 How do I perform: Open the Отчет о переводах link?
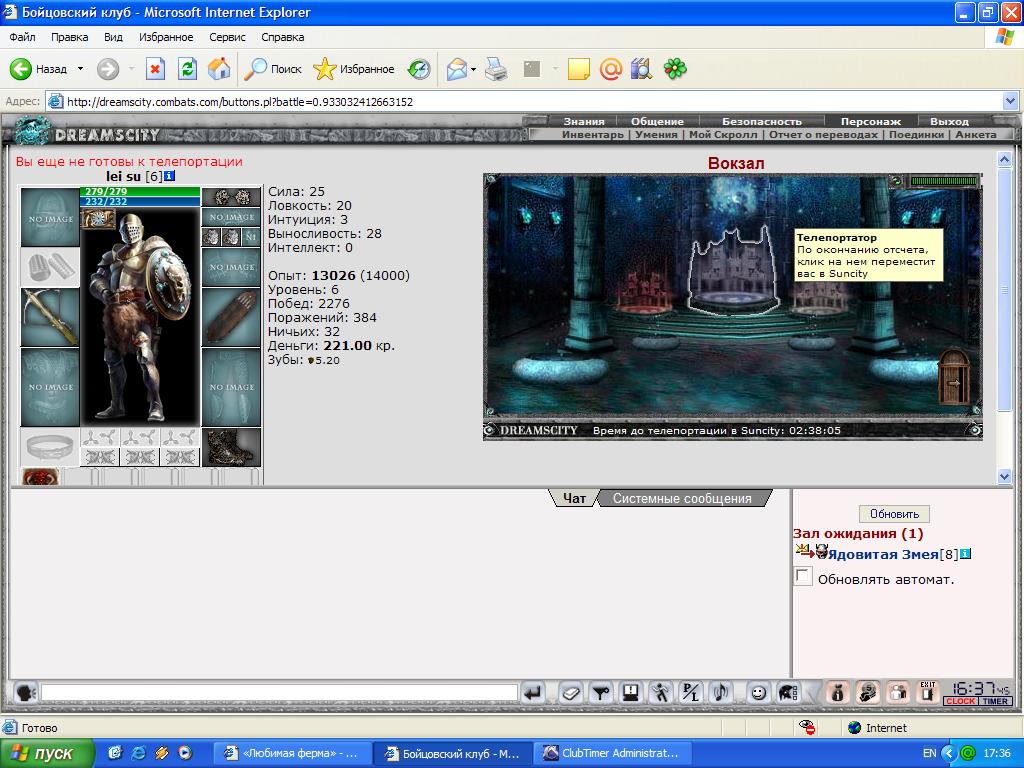point(824,135)
